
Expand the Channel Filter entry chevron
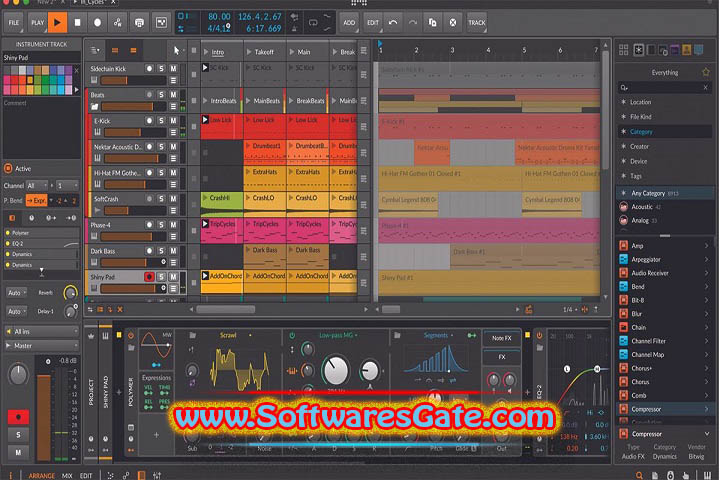coord(706,341)
